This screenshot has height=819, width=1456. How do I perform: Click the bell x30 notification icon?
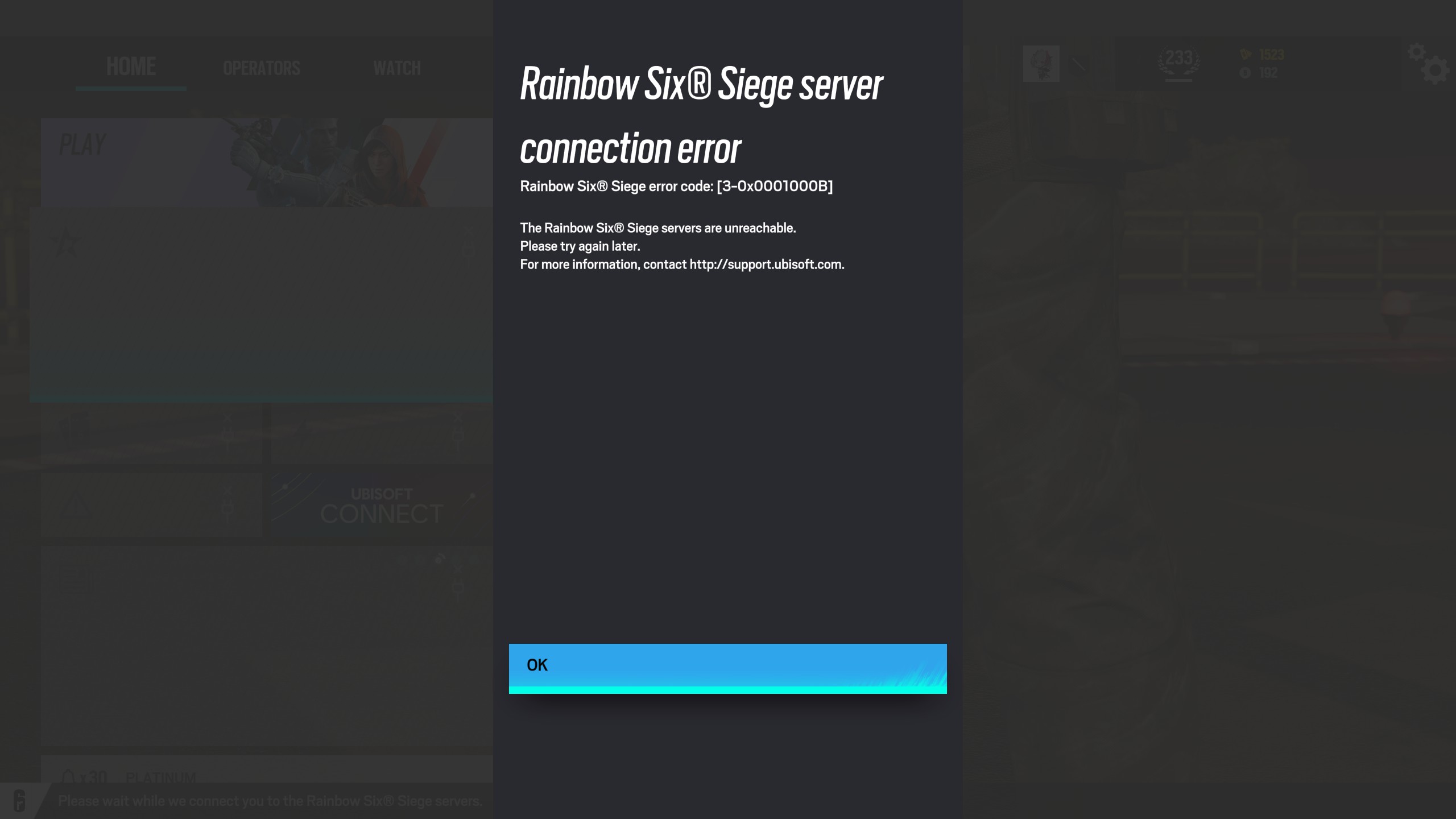(x=68, y=777)
